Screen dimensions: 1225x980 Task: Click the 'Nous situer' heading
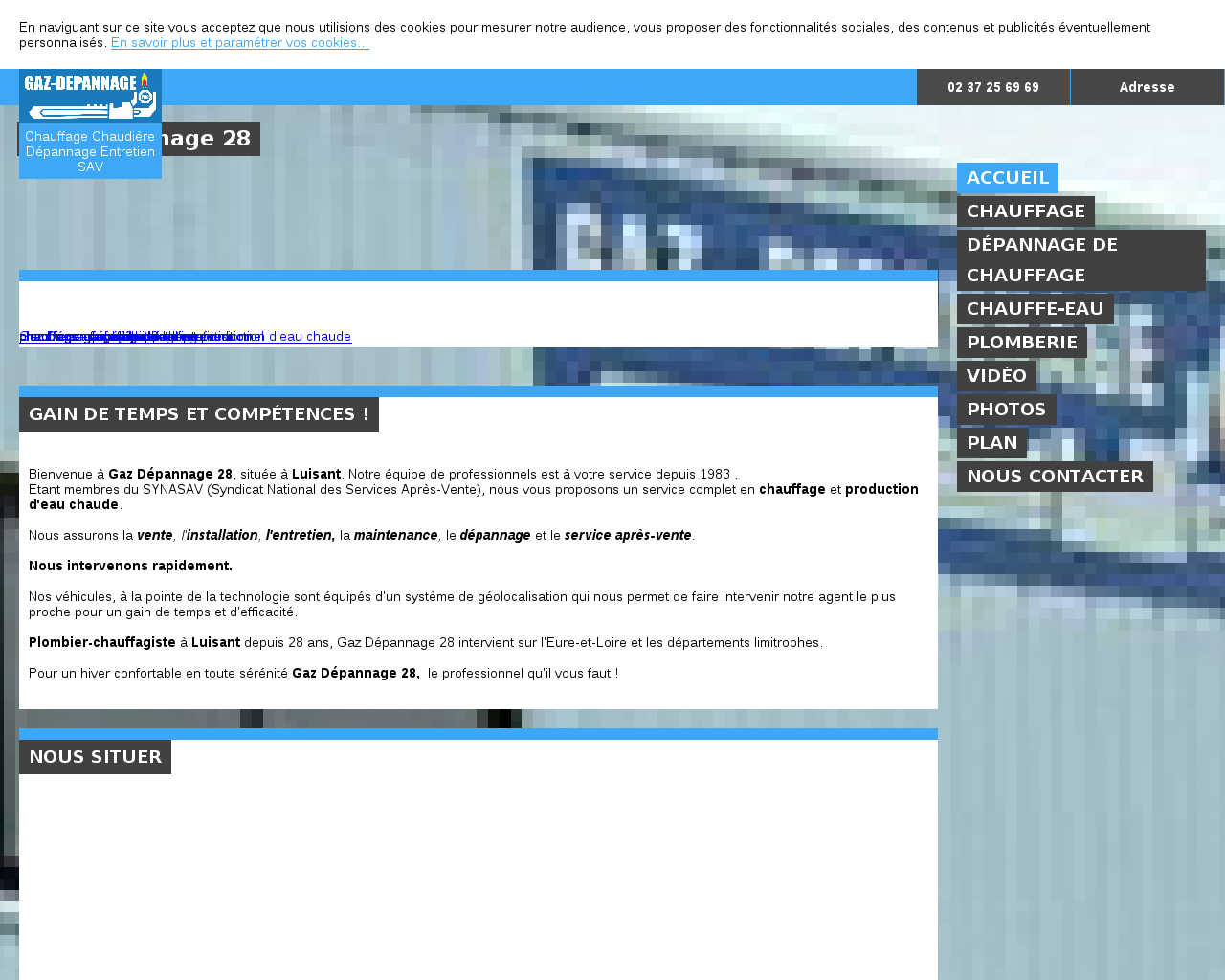click(95, 757)
